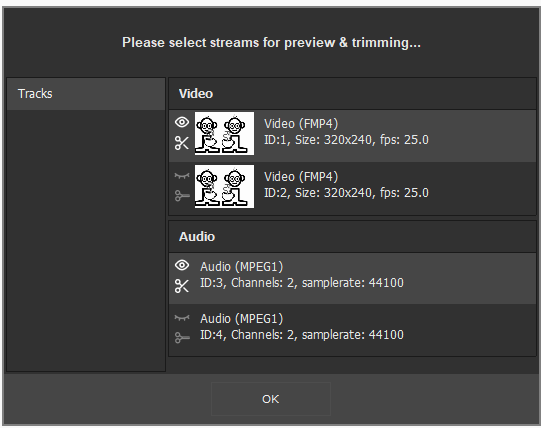Select the Audio (MPEG1) ID:4 stream row
Screen dimensions: 541x428
pos(352,330)
